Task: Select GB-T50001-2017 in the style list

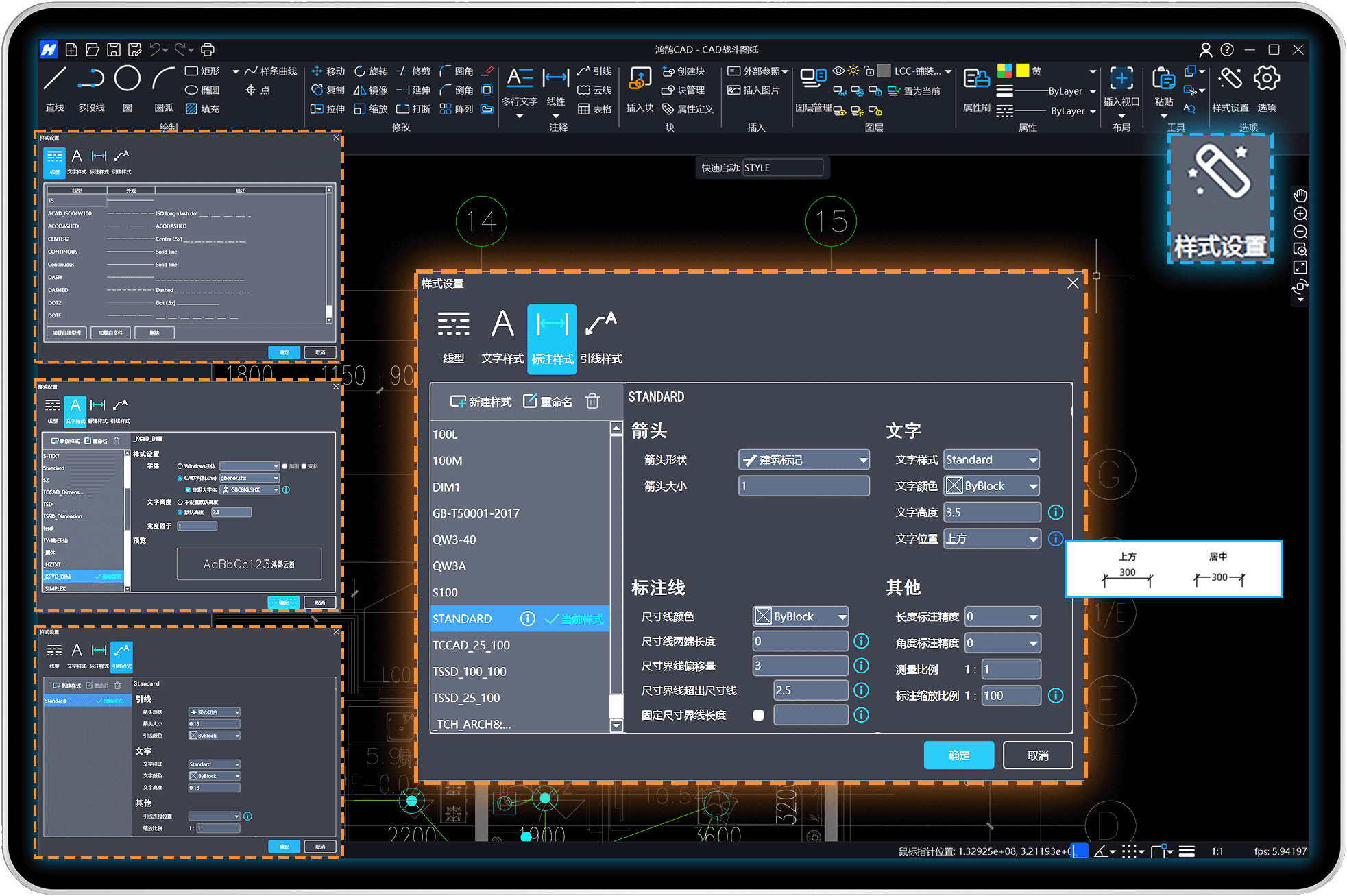Action: [476, 513]
